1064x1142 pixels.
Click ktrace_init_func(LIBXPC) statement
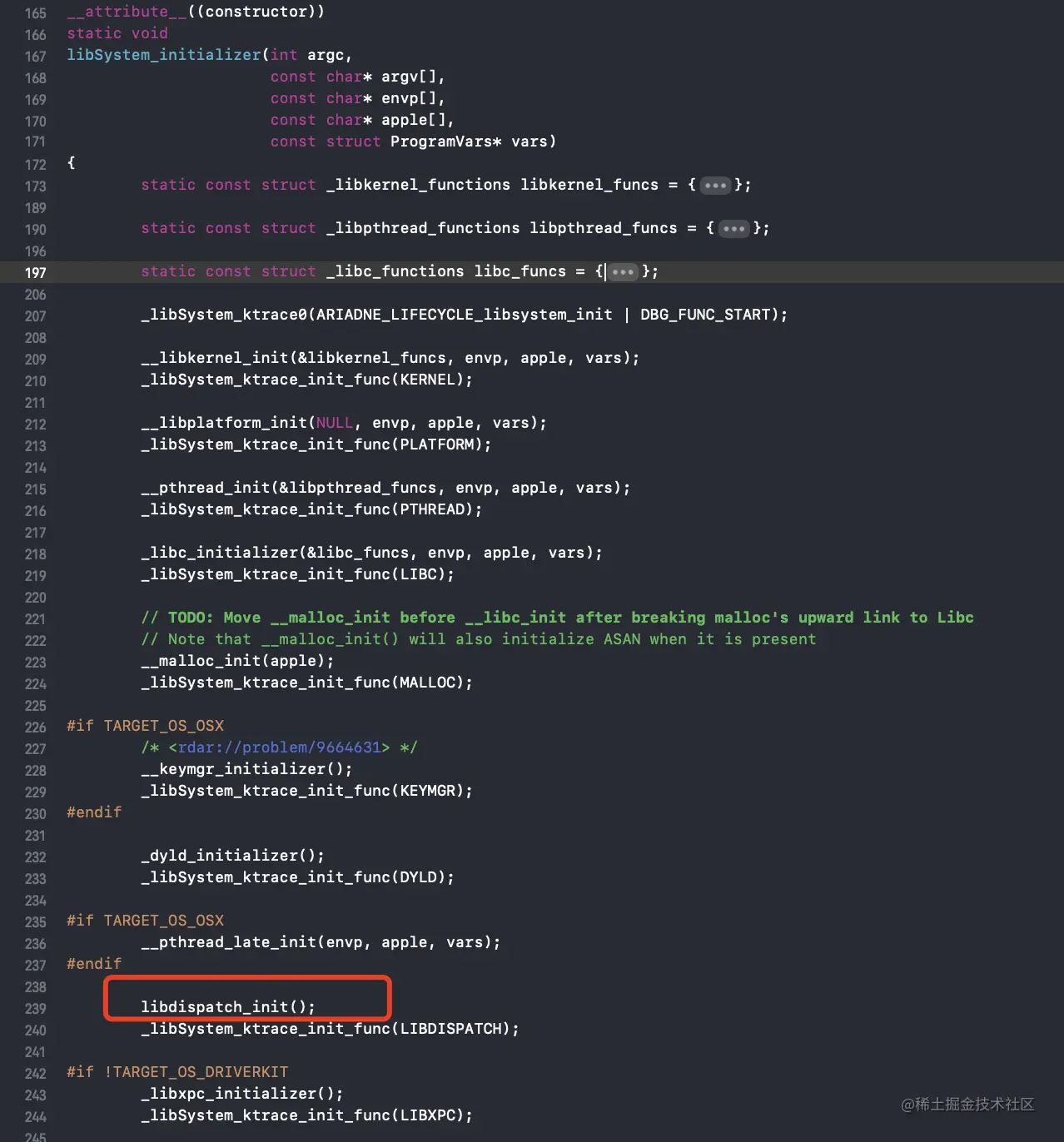coord(306,1115)
